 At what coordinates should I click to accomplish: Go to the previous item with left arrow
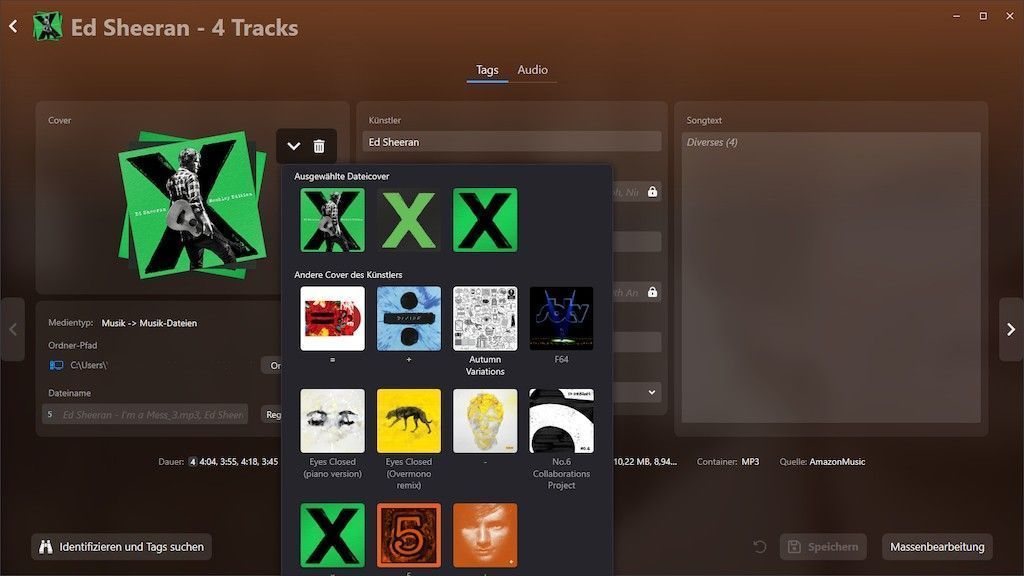(x=12, y=329)
